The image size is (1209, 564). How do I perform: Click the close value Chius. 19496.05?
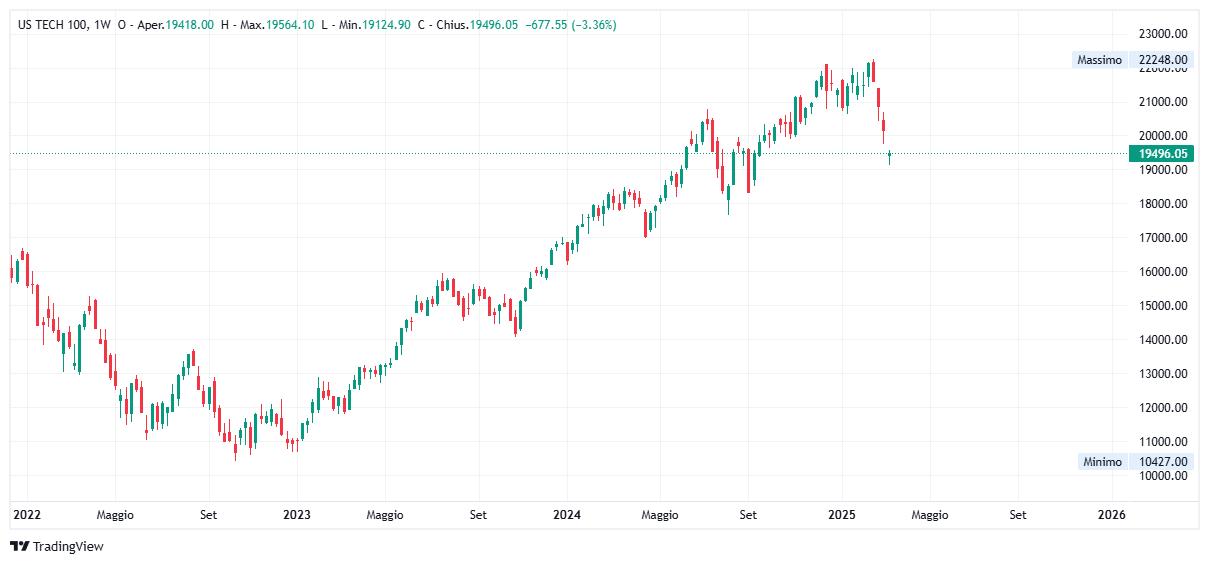click(x=467, y=25)
